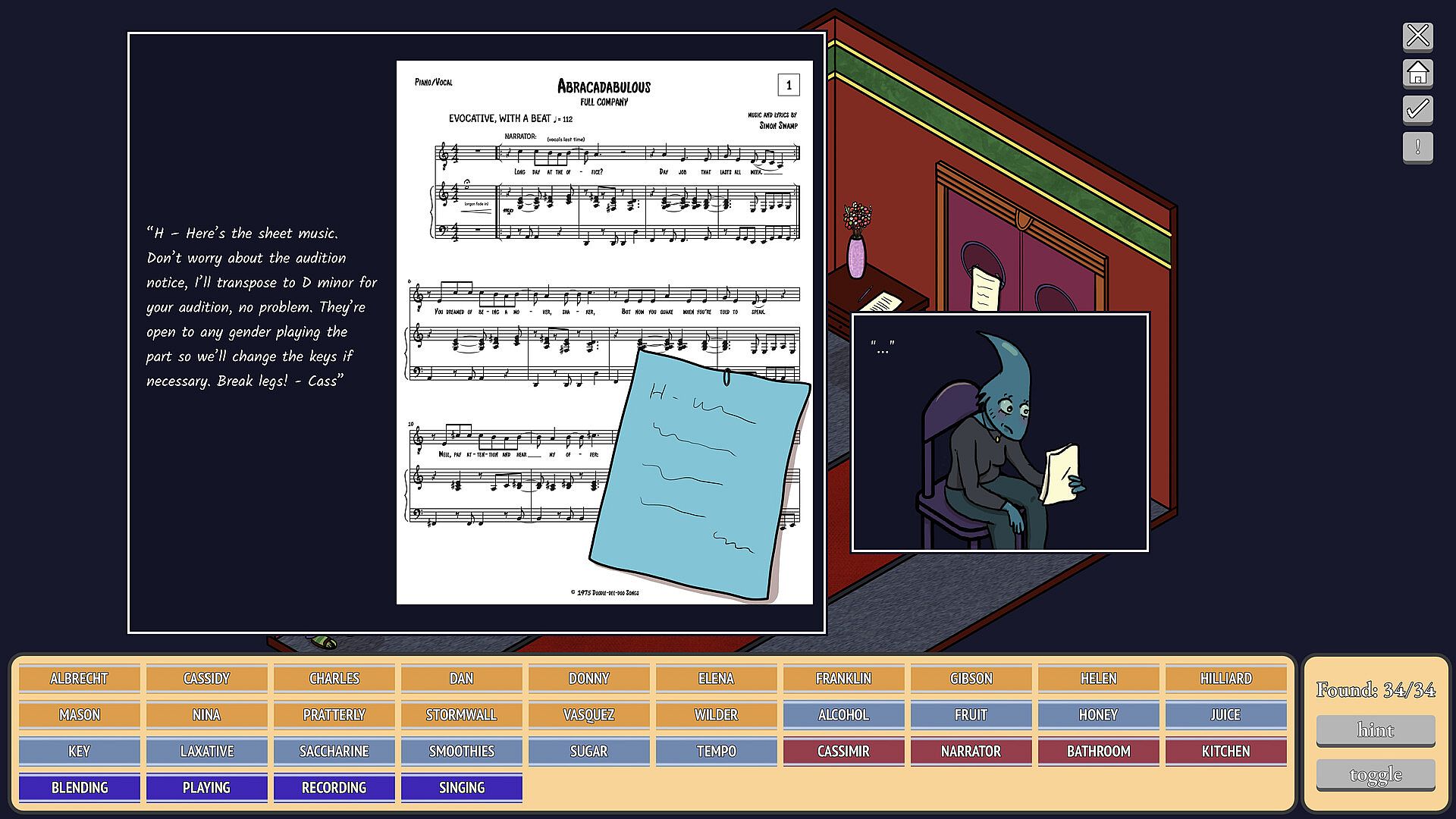1456x819 pixels.
Task: Click the blue sticky note on sheet music
Action: pyautogui.click(x=699, y=474)
